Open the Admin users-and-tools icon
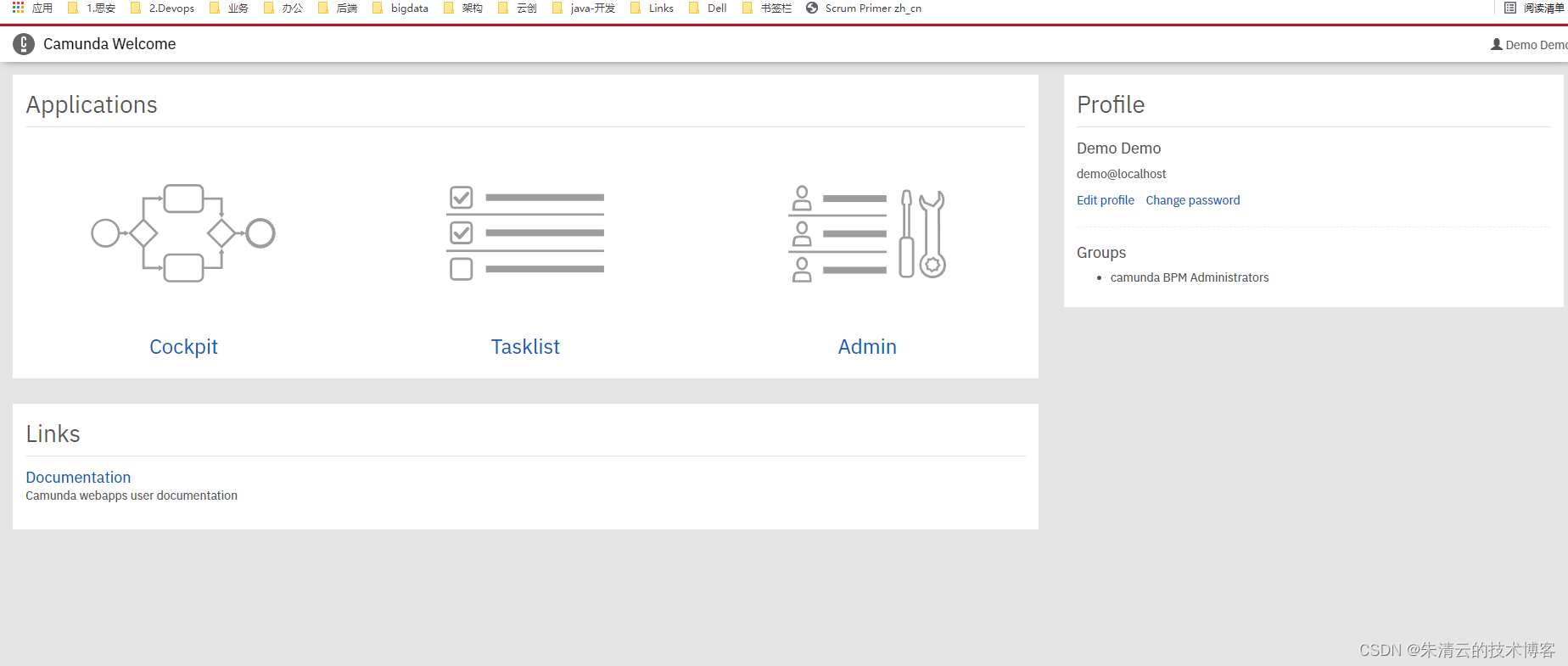 (867, 233)
